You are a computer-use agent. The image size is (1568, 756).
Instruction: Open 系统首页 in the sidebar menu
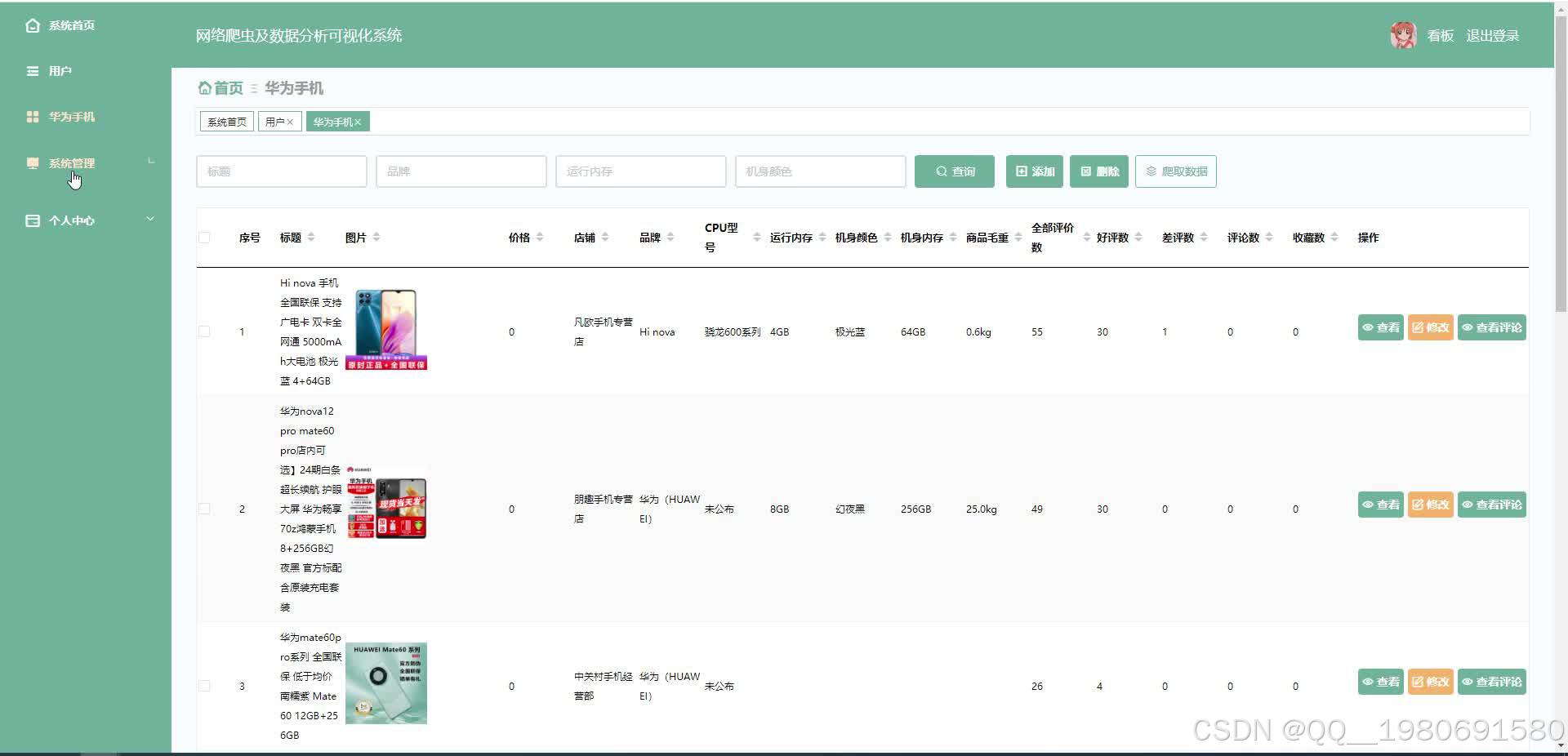(72, 25)
